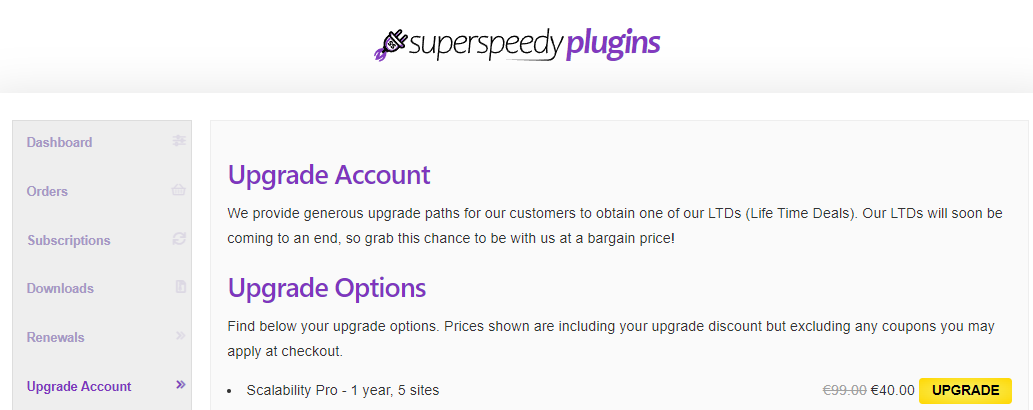The image size is (1033, 410).
Task: Click the double chevron beside Upgrade Account
Action: click(181, 384)
